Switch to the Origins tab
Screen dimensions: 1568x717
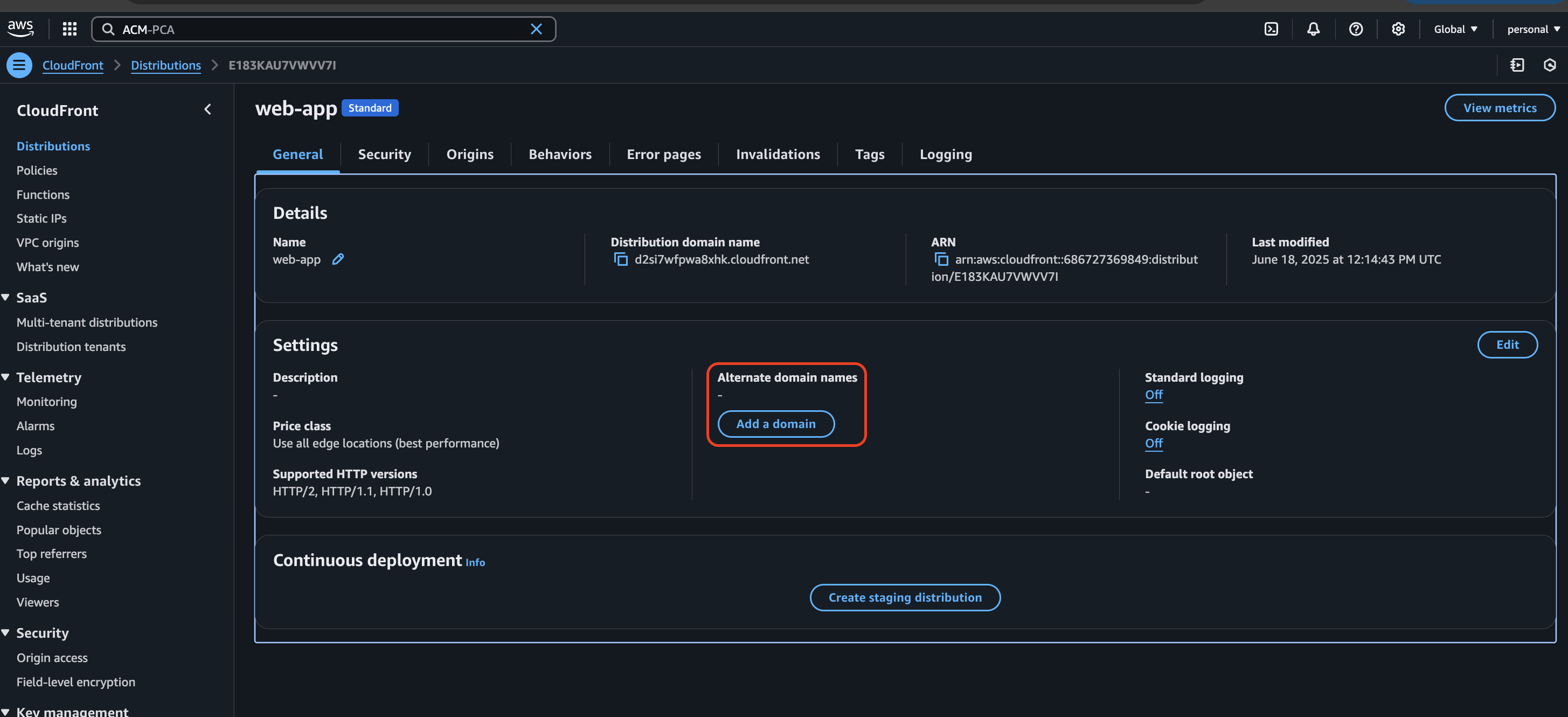point(470,154)
